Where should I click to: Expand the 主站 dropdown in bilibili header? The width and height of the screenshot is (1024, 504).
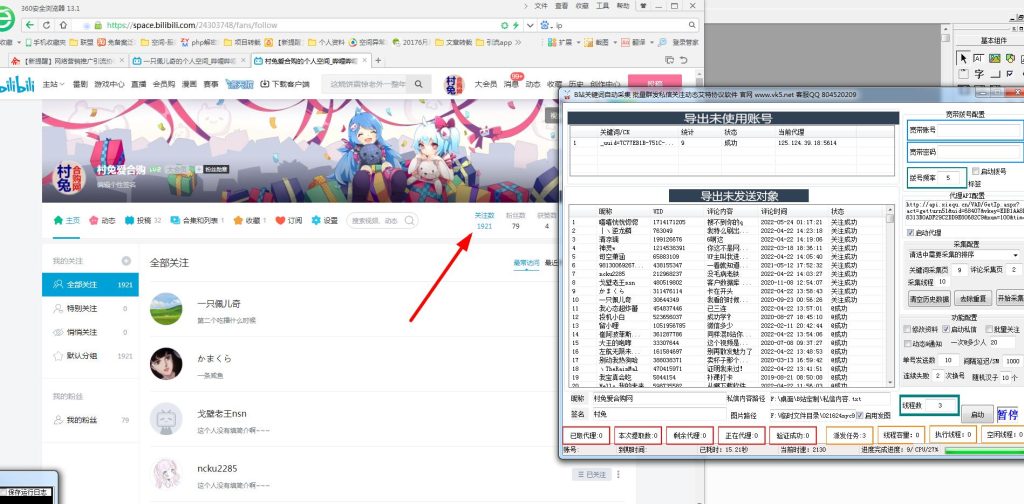click(x=53, y=85)
